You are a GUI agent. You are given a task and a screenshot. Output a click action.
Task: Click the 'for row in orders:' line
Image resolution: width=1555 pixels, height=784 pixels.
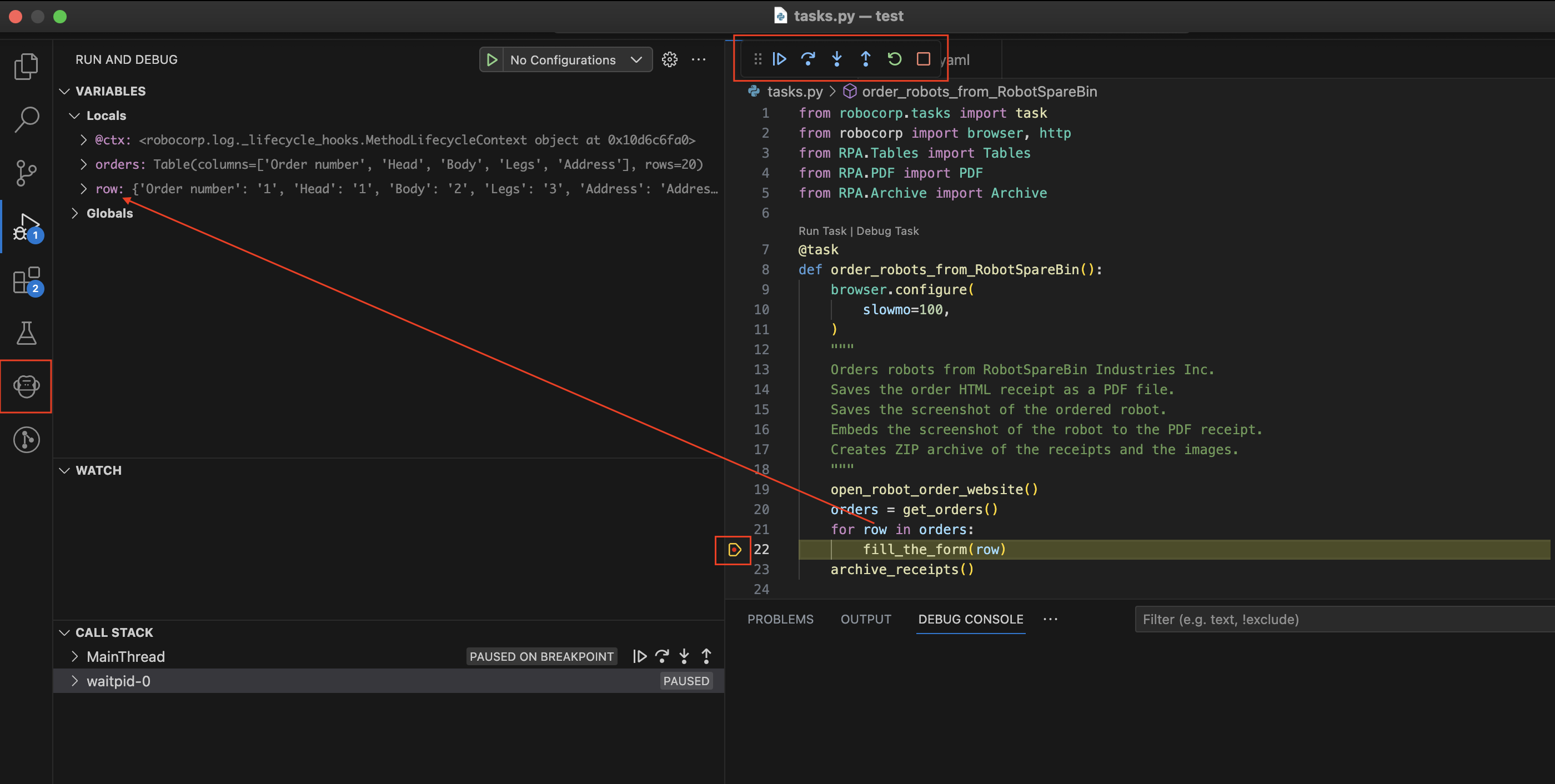click(x=902, y=530)
